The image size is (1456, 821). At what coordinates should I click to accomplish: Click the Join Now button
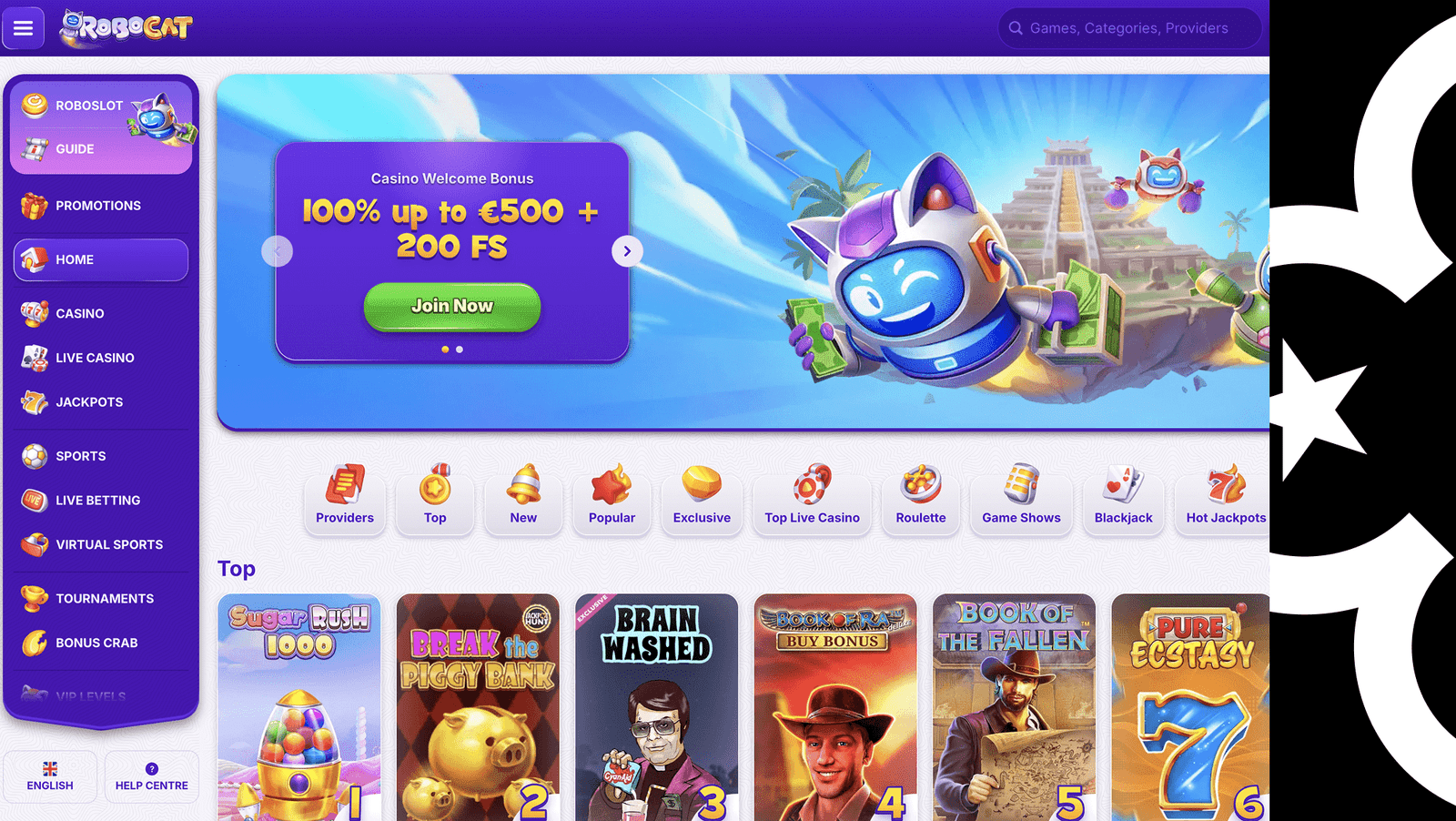tap(452, 307)
